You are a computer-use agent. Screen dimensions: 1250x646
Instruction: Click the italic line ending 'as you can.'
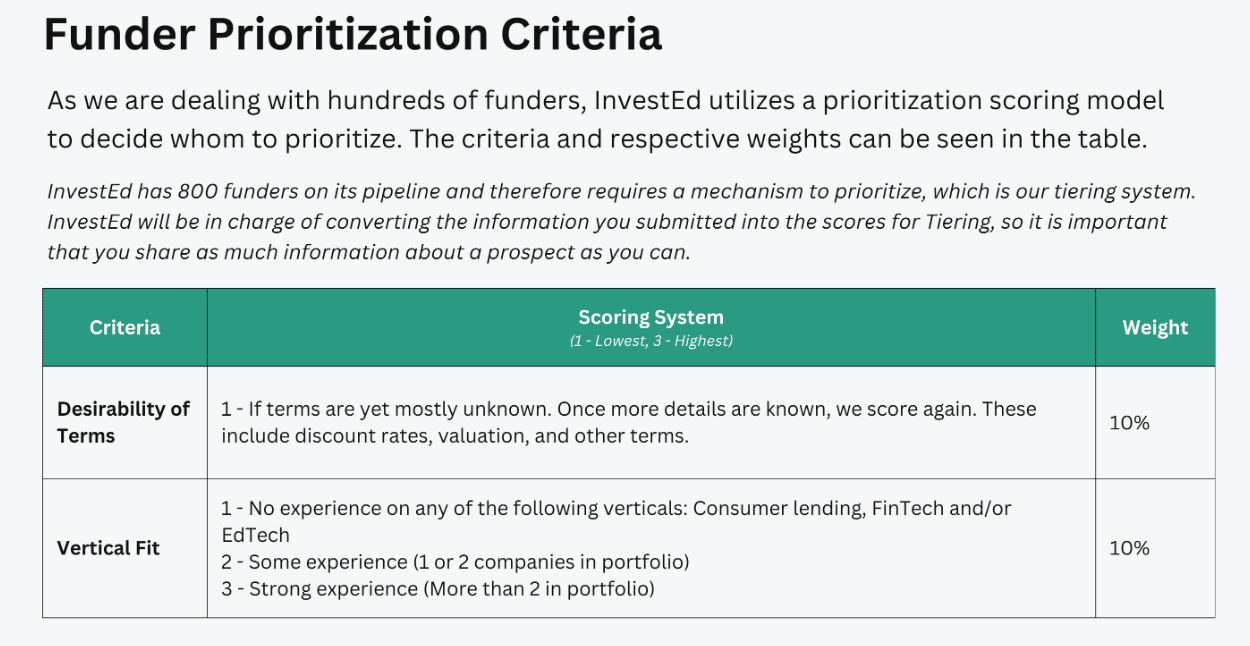tap(369, 252)
